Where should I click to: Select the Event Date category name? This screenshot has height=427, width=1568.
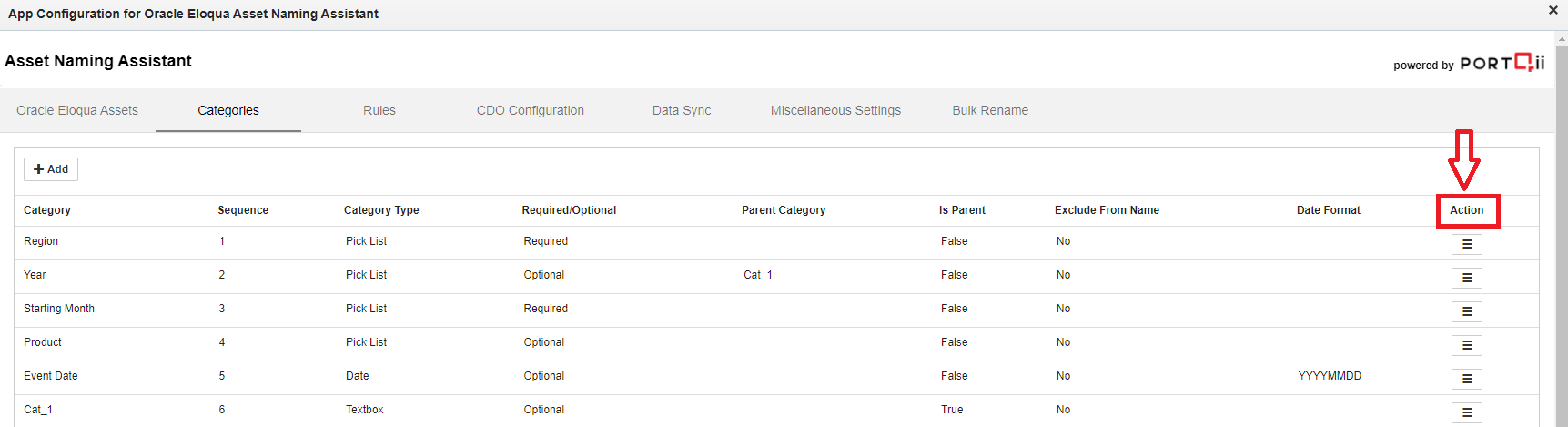pyautogui.click(x=51, y=376)
